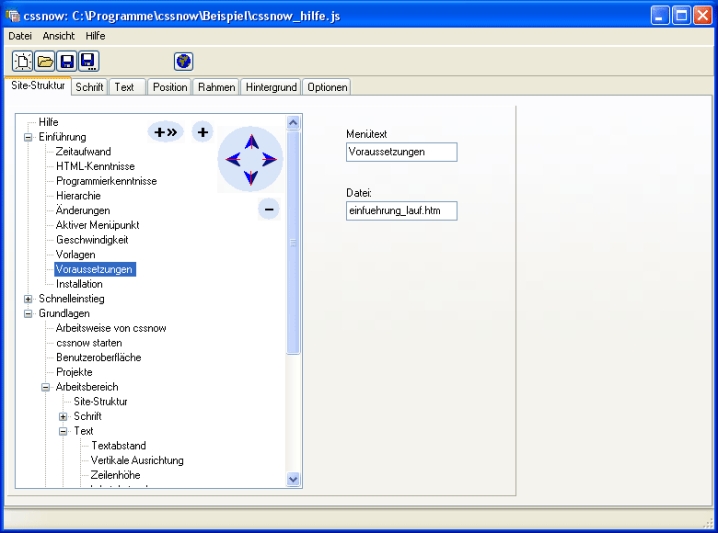The height and width of the screenshot is (533, 718).
Task: Switch to the Optionen tab
Action: (327, 87)
